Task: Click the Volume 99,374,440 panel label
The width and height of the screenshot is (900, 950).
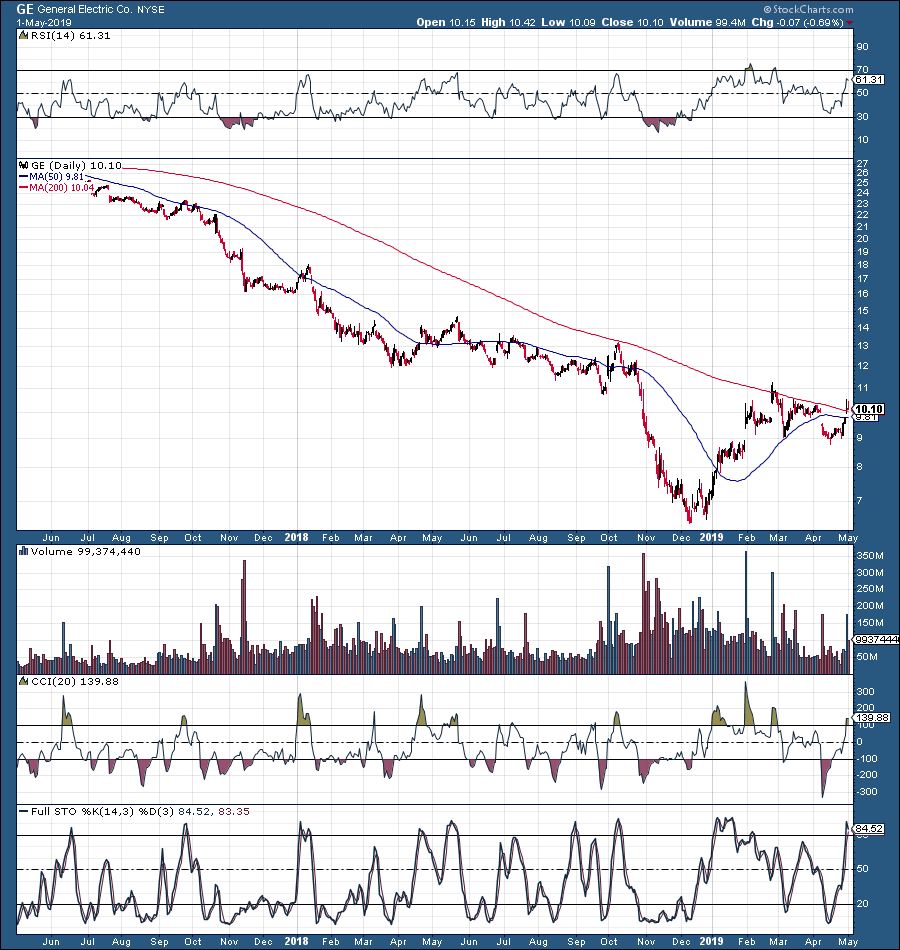Action: click(x=85, y=551)
